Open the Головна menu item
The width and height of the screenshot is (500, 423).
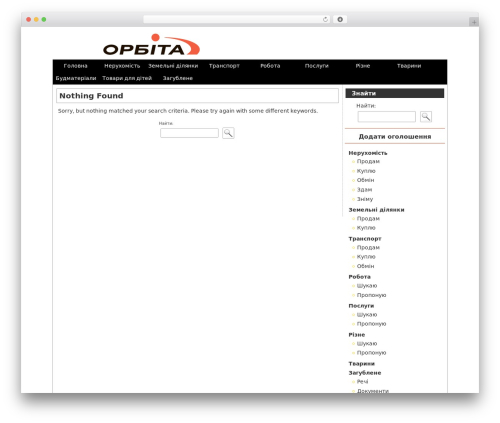(75, 66)
